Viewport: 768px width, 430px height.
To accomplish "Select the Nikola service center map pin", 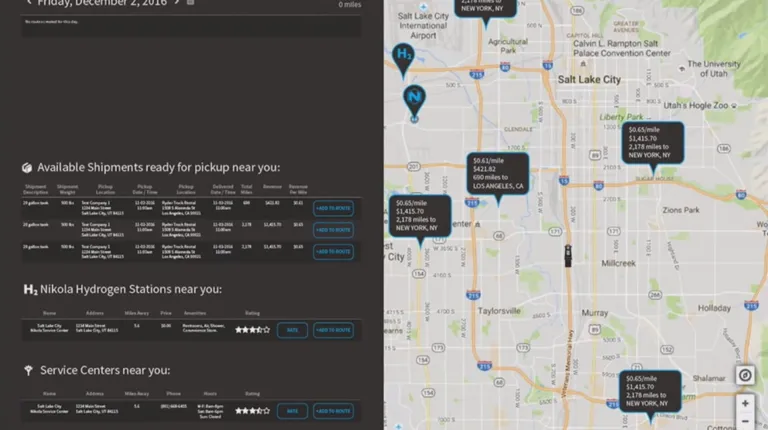I will point(414,98).
